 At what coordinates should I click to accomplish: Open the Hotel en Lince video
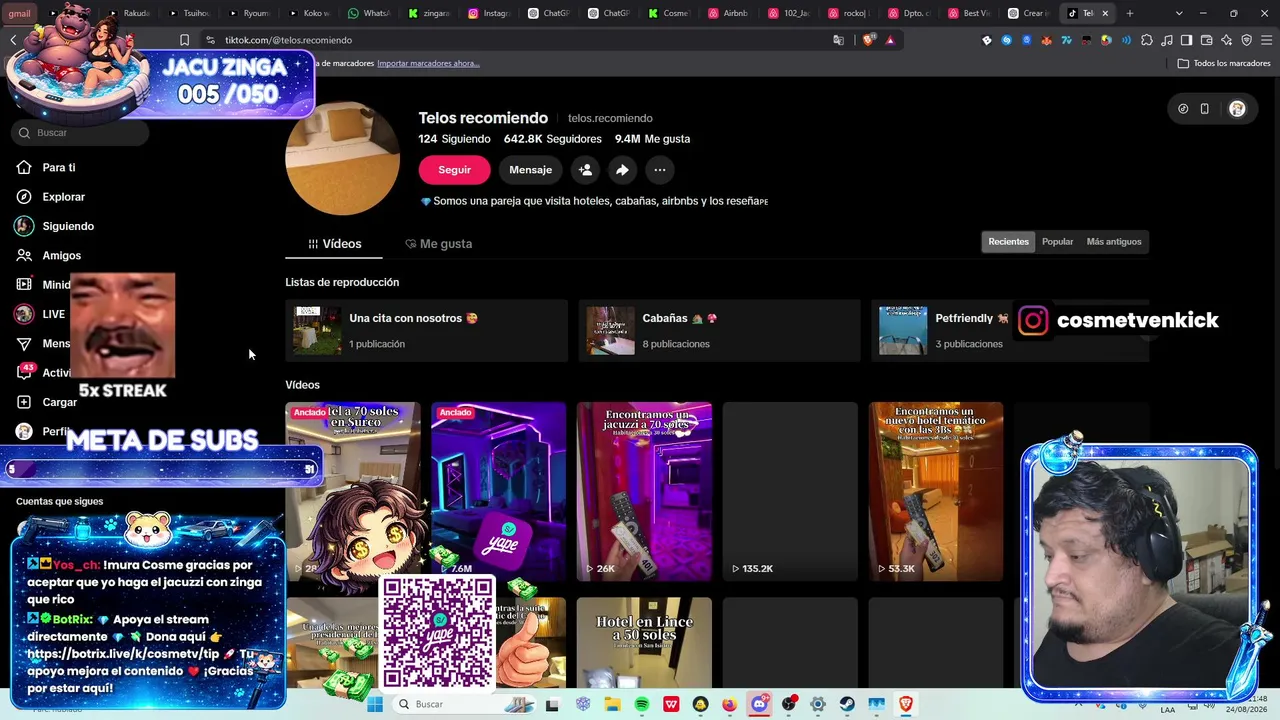tap(644, 642)
